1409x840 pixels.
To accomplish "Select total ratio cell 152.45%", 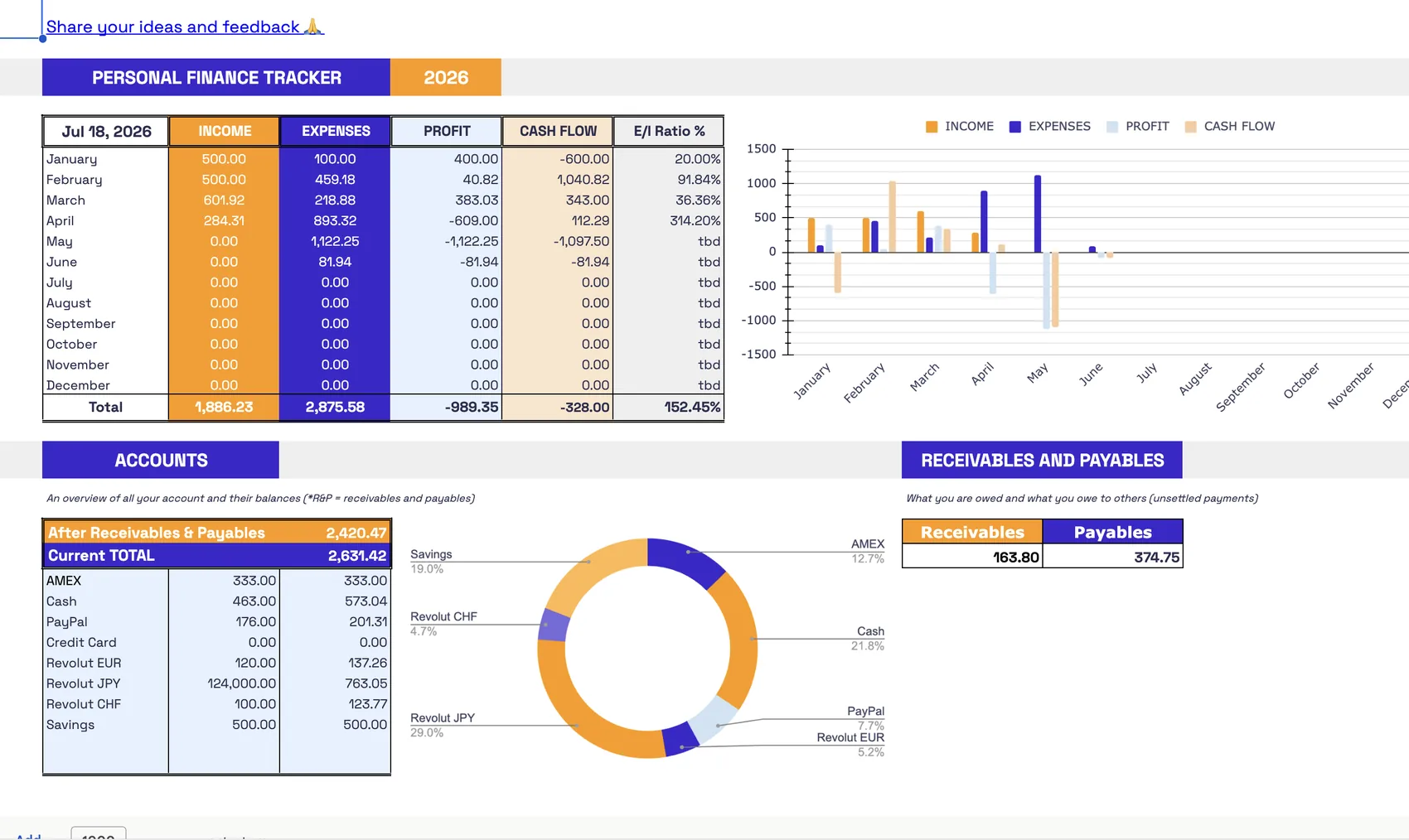I will tap(669, 408).
